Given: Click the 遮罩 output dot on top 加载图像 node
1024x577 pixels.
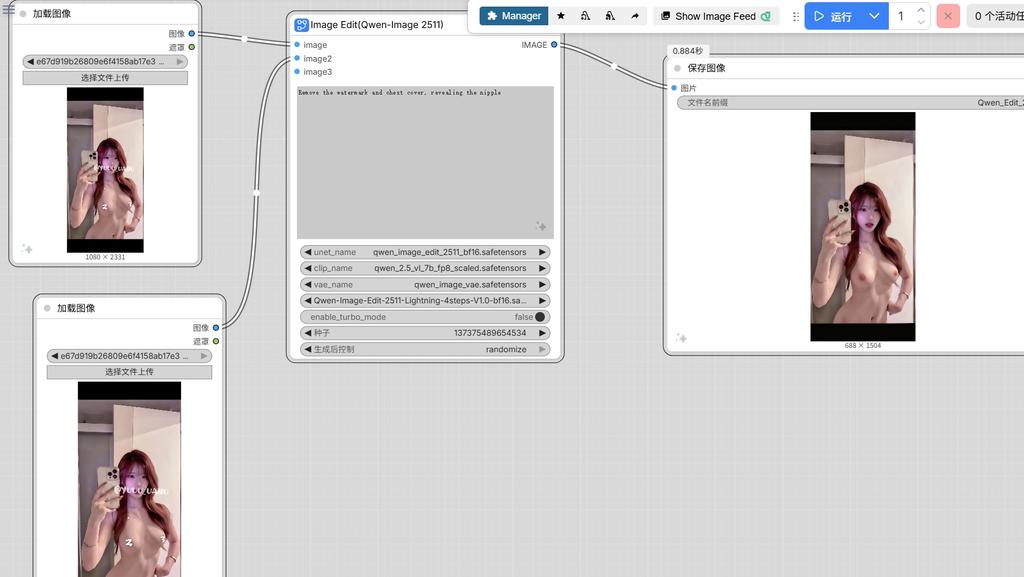Looking at the screenshot, I should point(191,47).
